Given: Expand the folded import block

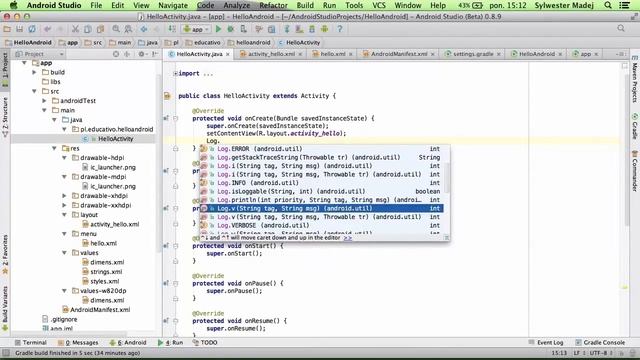Looking at the screenshot, I should (175, 73).
